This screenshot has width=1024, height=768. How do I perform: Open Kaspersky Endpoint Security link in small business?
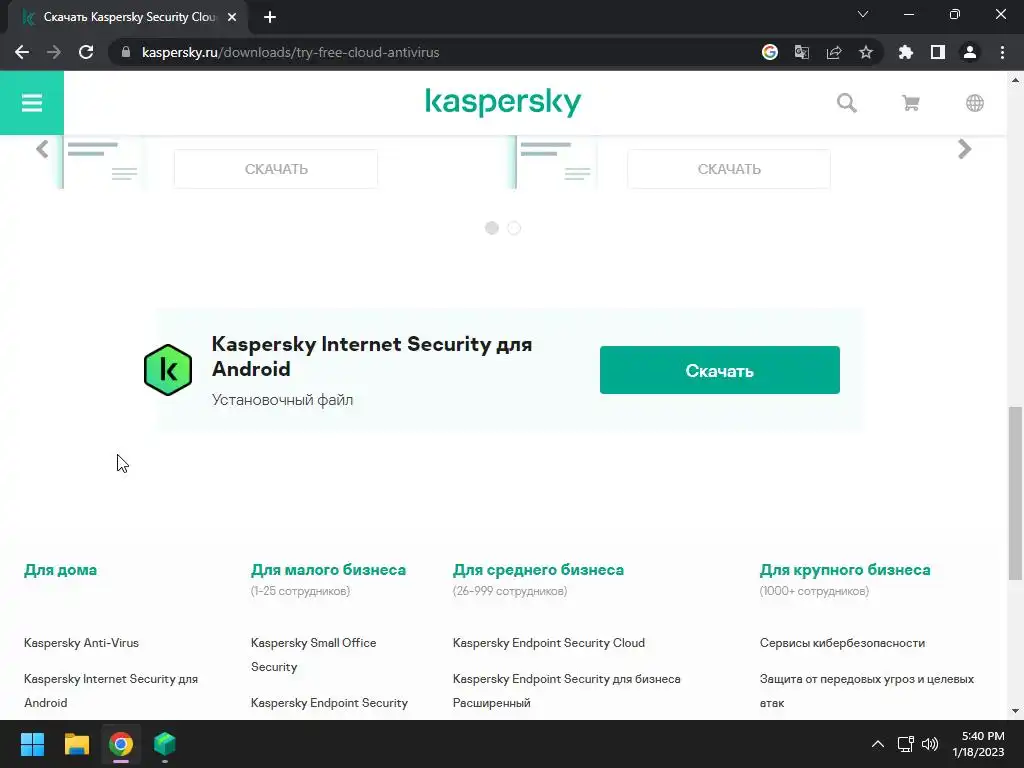pos(329,703)
